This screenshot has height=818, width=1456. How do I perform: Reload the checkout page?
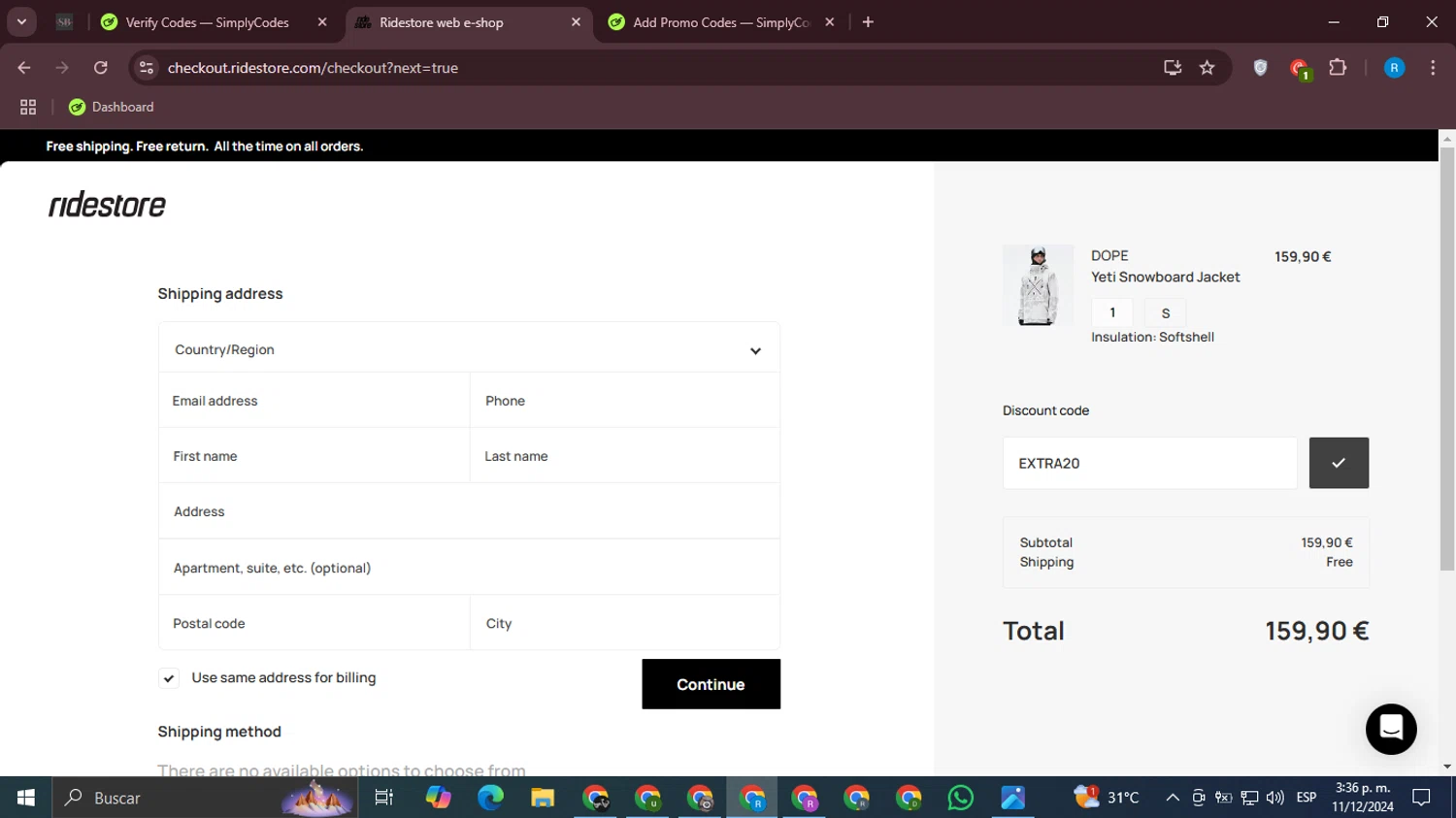pyautogui.click(x=101, y=68)
